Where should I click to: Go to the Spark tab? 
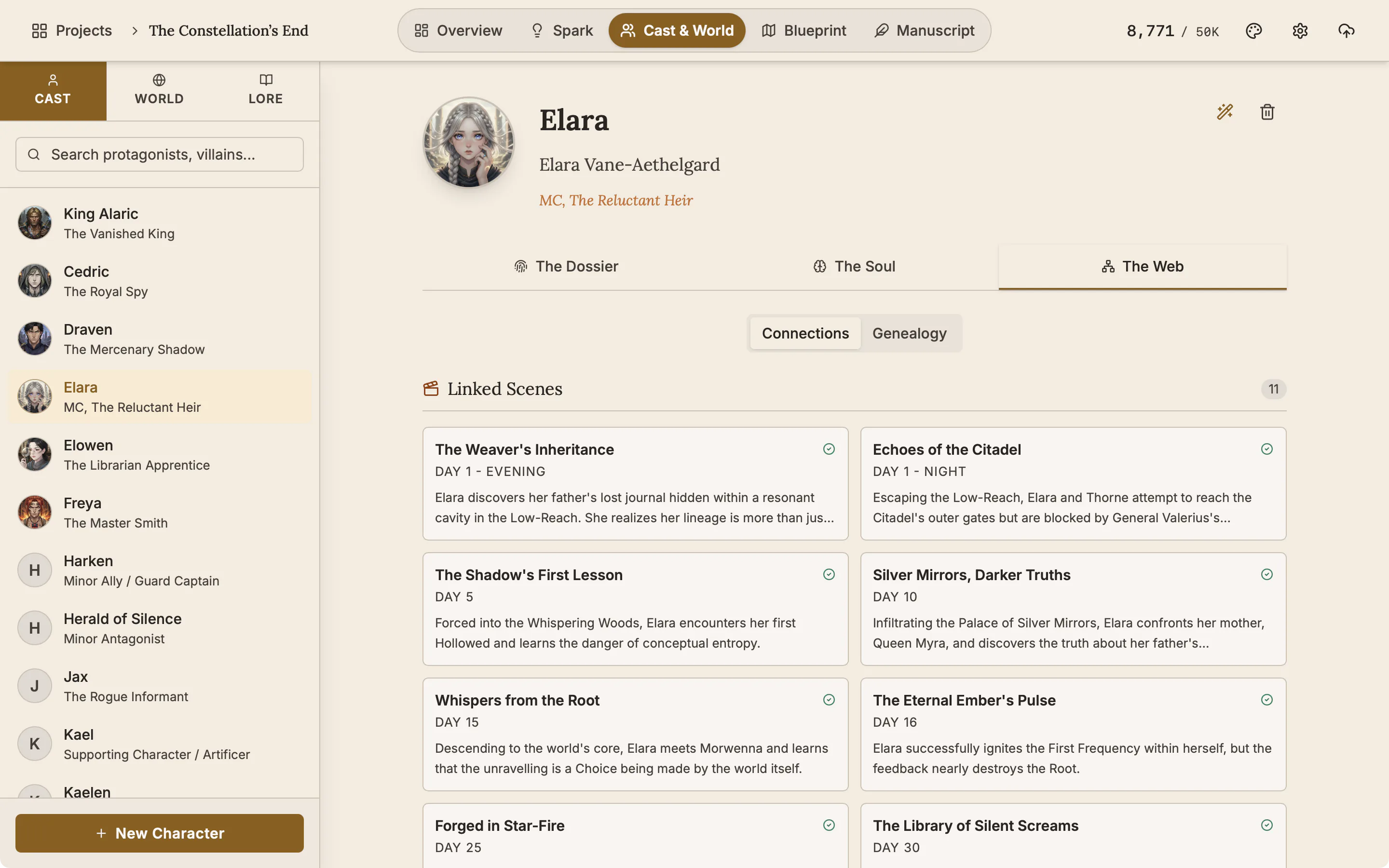point(561,30)
